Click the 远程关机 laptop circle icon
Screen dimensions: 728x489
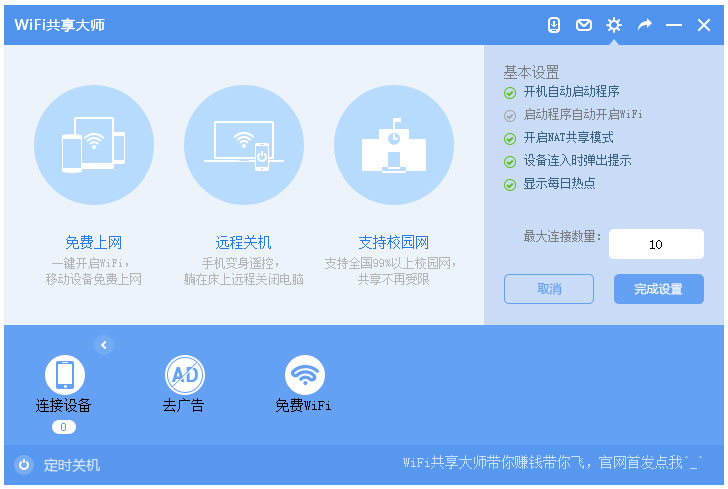[244, 145]
